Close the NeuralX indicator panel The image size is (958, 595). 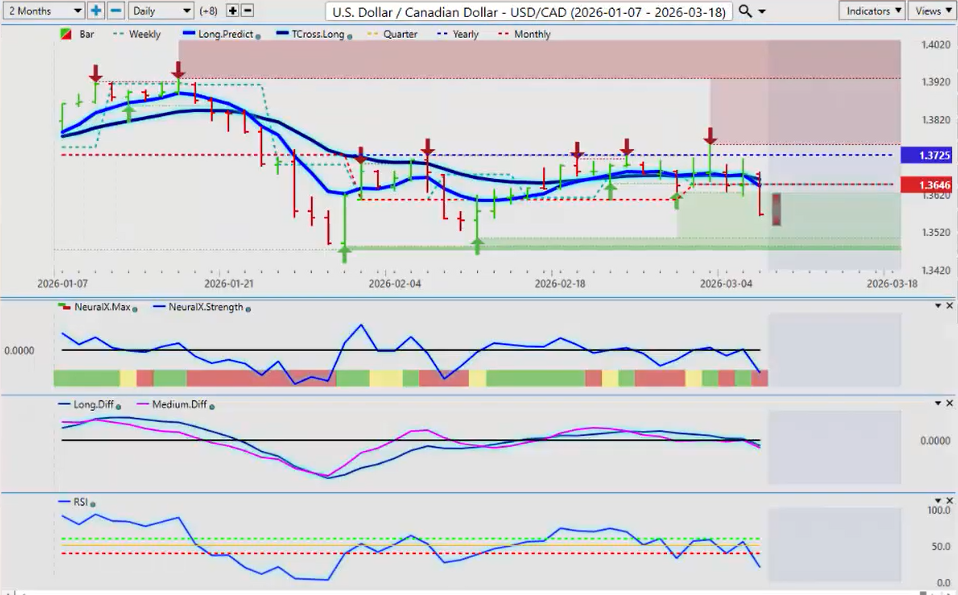[x=949, y=305]
